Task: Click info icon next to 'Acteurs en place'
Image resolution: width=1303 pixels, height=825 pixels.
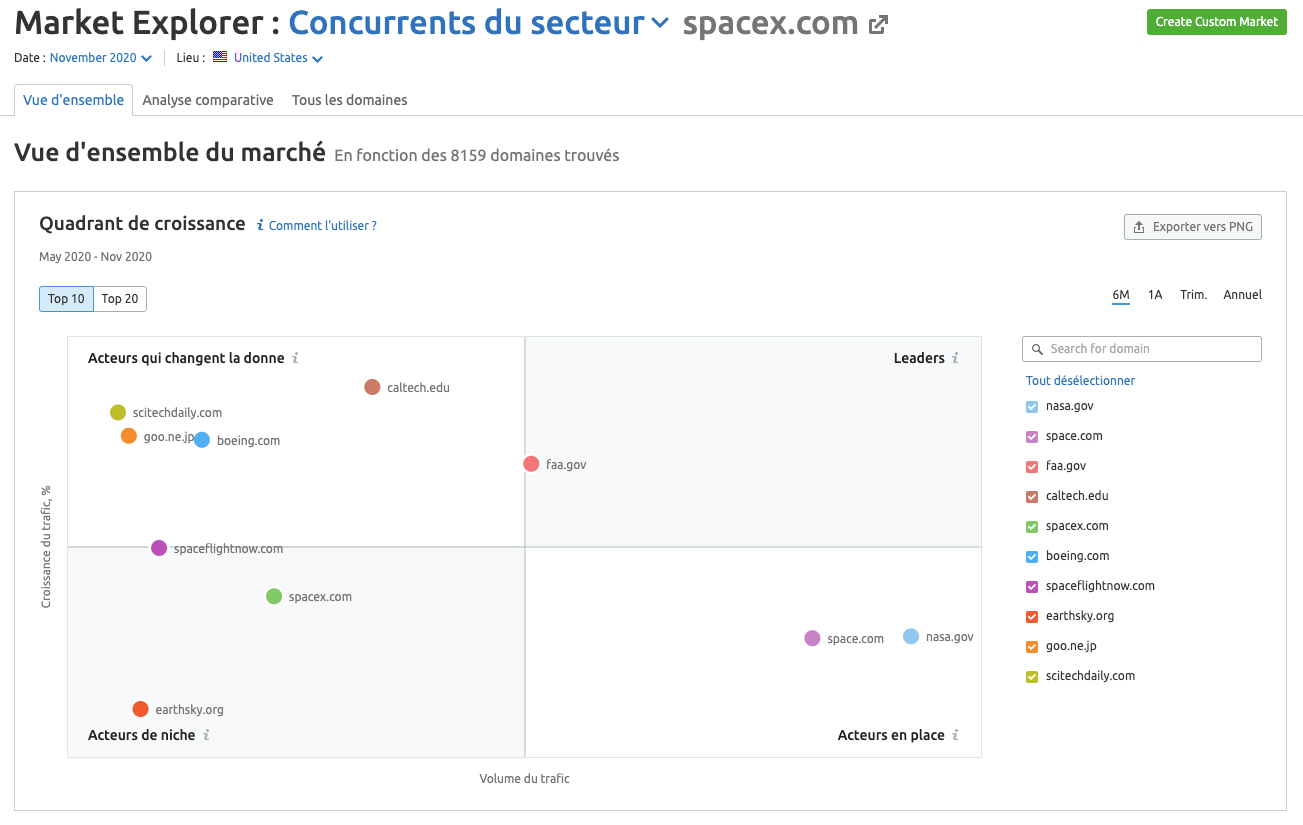Action: coord(955,735)
